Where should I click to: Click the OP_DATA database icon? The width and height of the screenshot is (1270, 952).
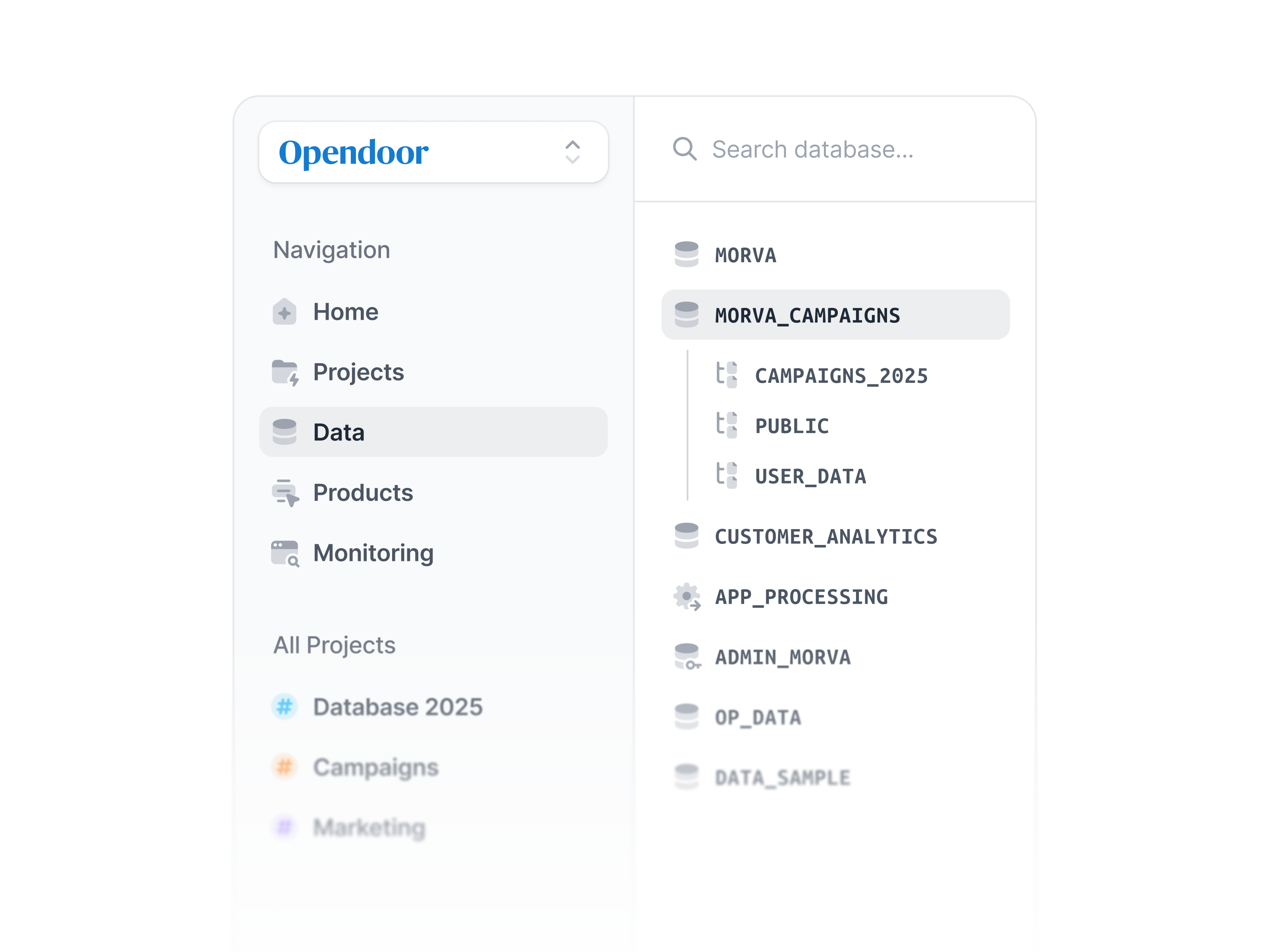pos(686,716)
